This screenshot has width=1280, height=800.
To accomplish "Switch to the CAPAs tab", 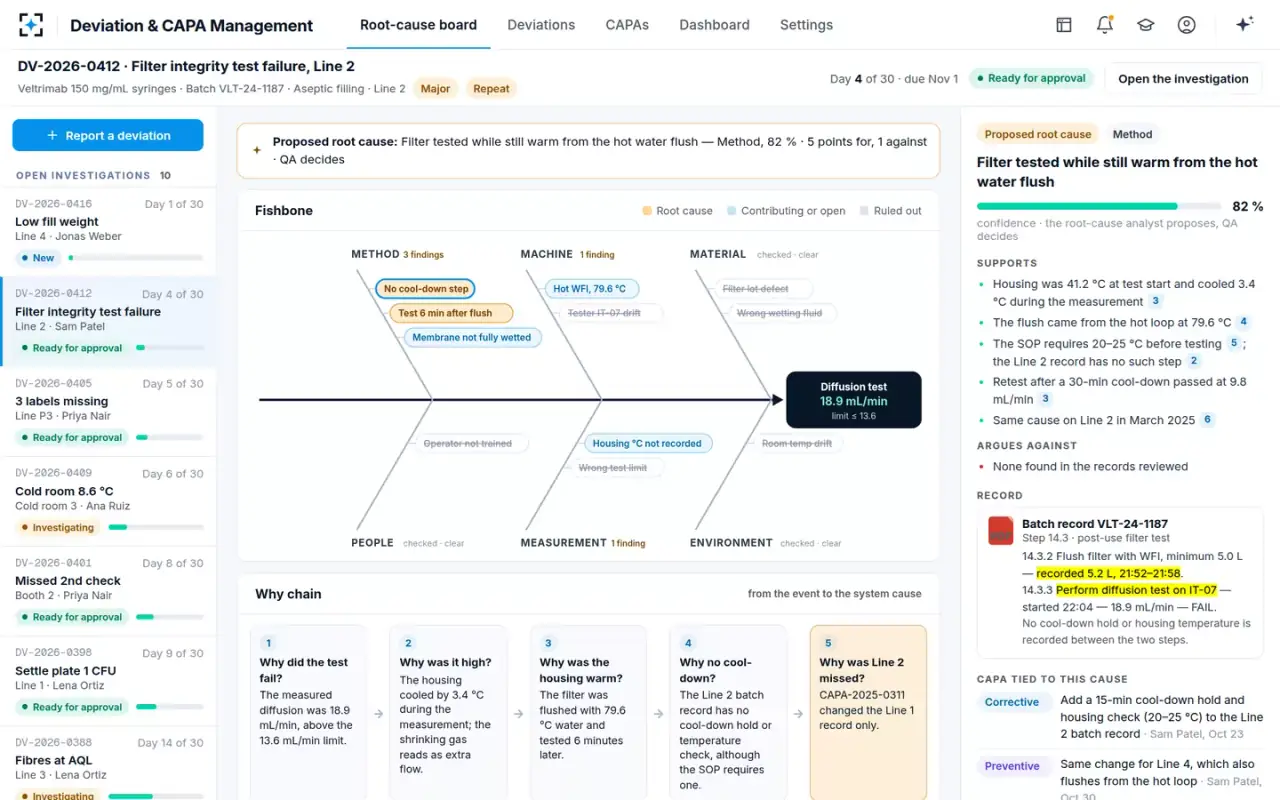I will point(627,25).
